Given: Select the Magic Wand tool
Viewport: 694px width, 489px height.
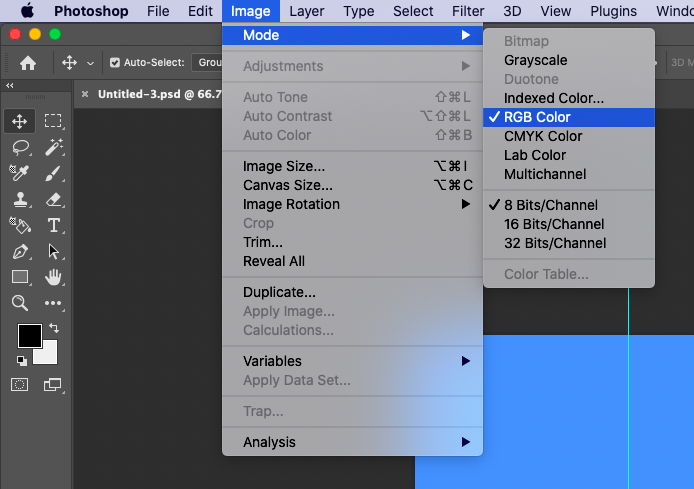Looking at the screenshot, I should [54, 147].
